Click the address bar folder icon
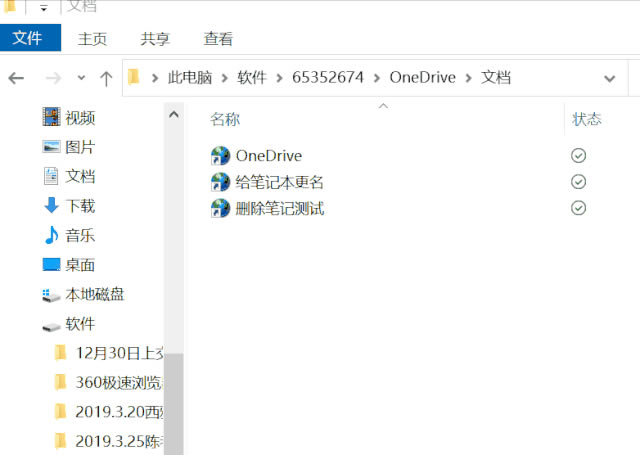Viewport: 640px width, 455px height. pyautogui.click(x=134, y=77)
